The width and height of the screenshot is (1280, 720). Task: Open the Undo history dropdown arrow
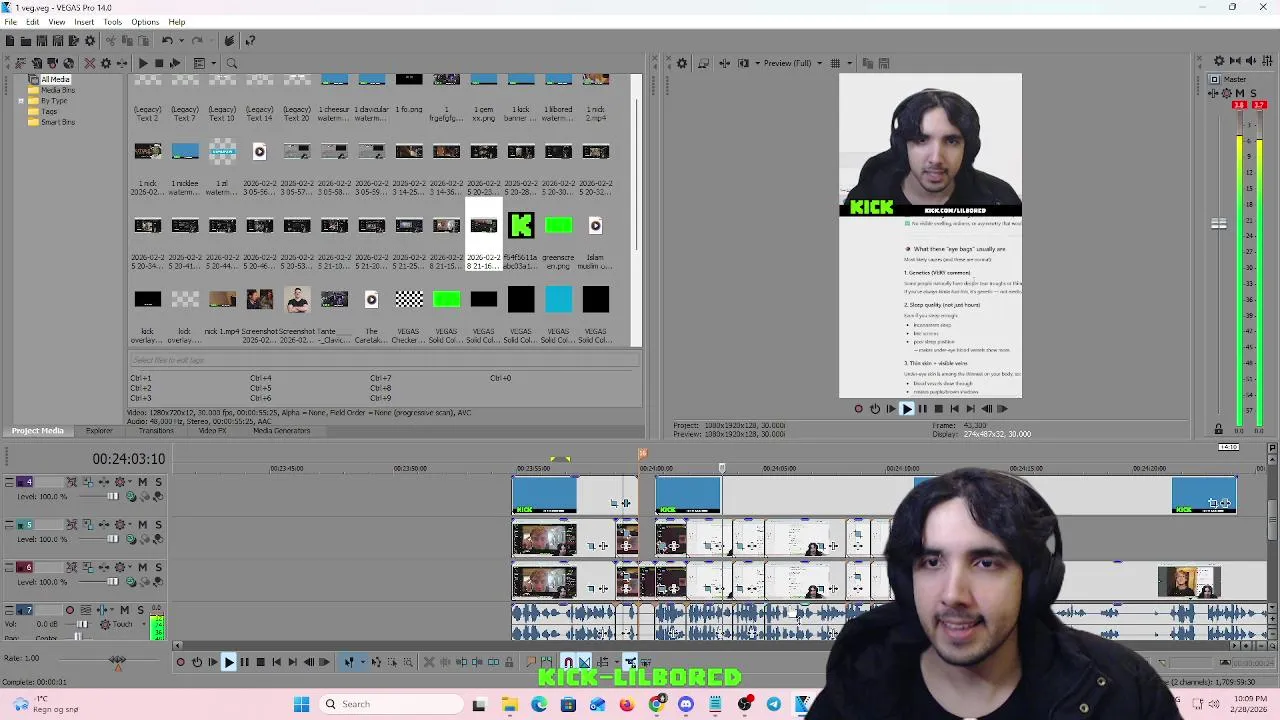click(x=182, y=41)
